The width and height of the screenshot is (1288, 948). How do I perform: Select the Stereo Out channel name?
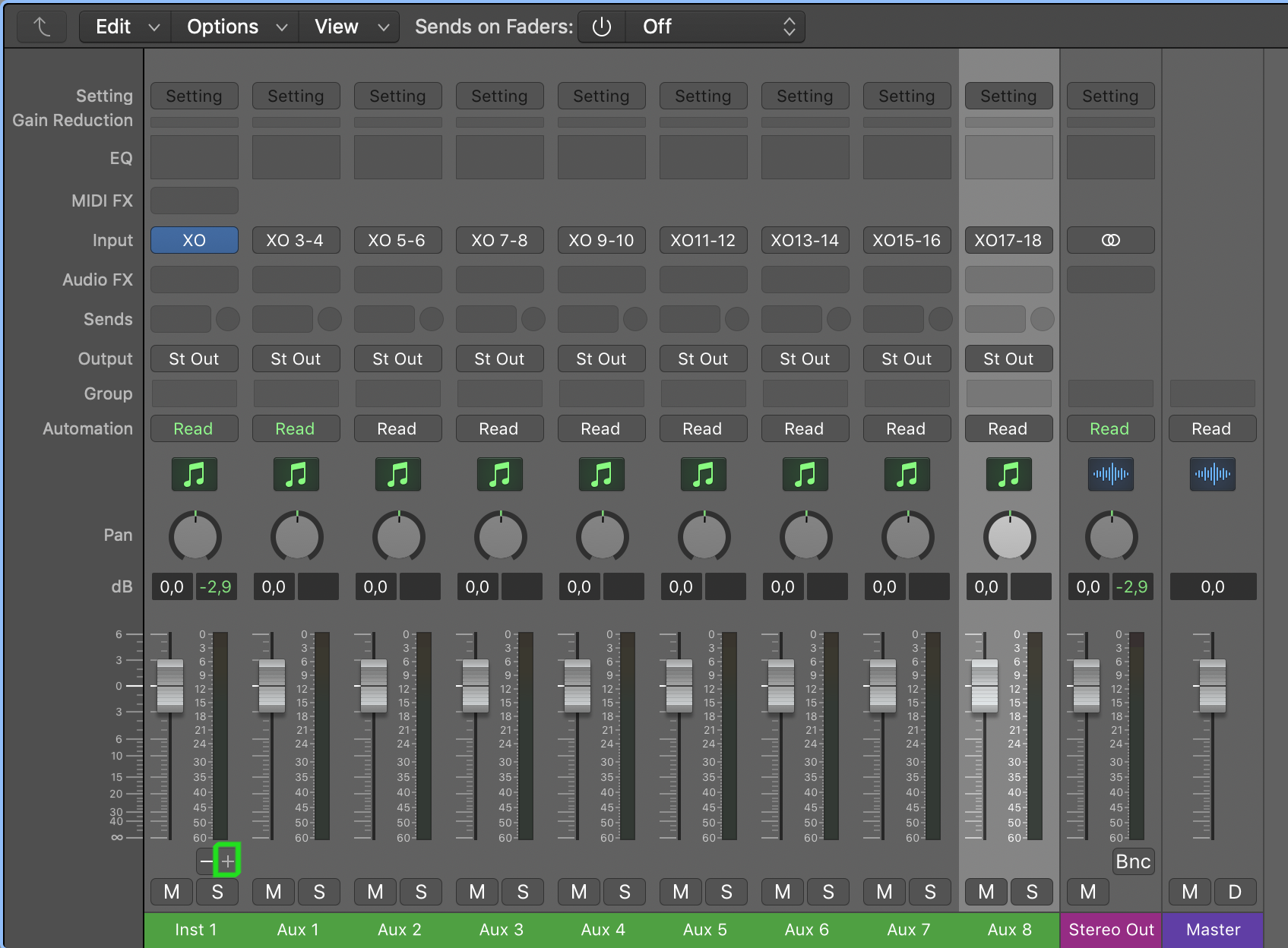tap(1111, 930)
